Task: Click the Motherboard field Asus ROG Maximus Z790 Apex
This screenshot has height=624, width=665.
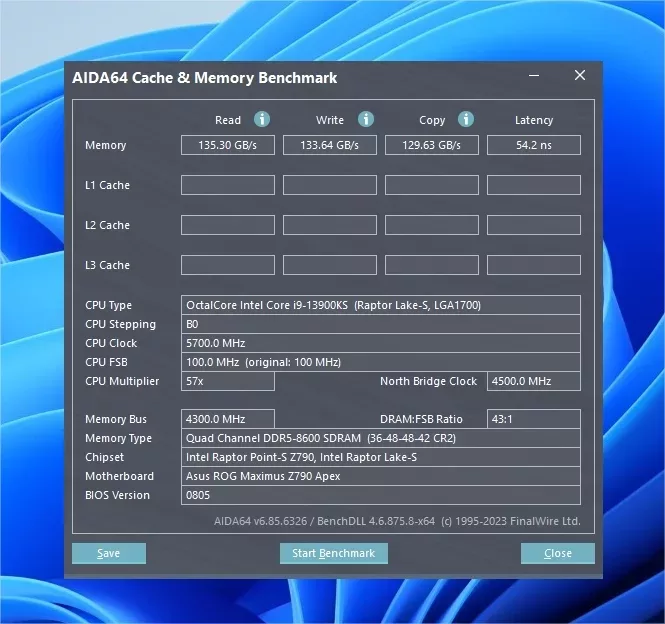Action: point(381,476)
